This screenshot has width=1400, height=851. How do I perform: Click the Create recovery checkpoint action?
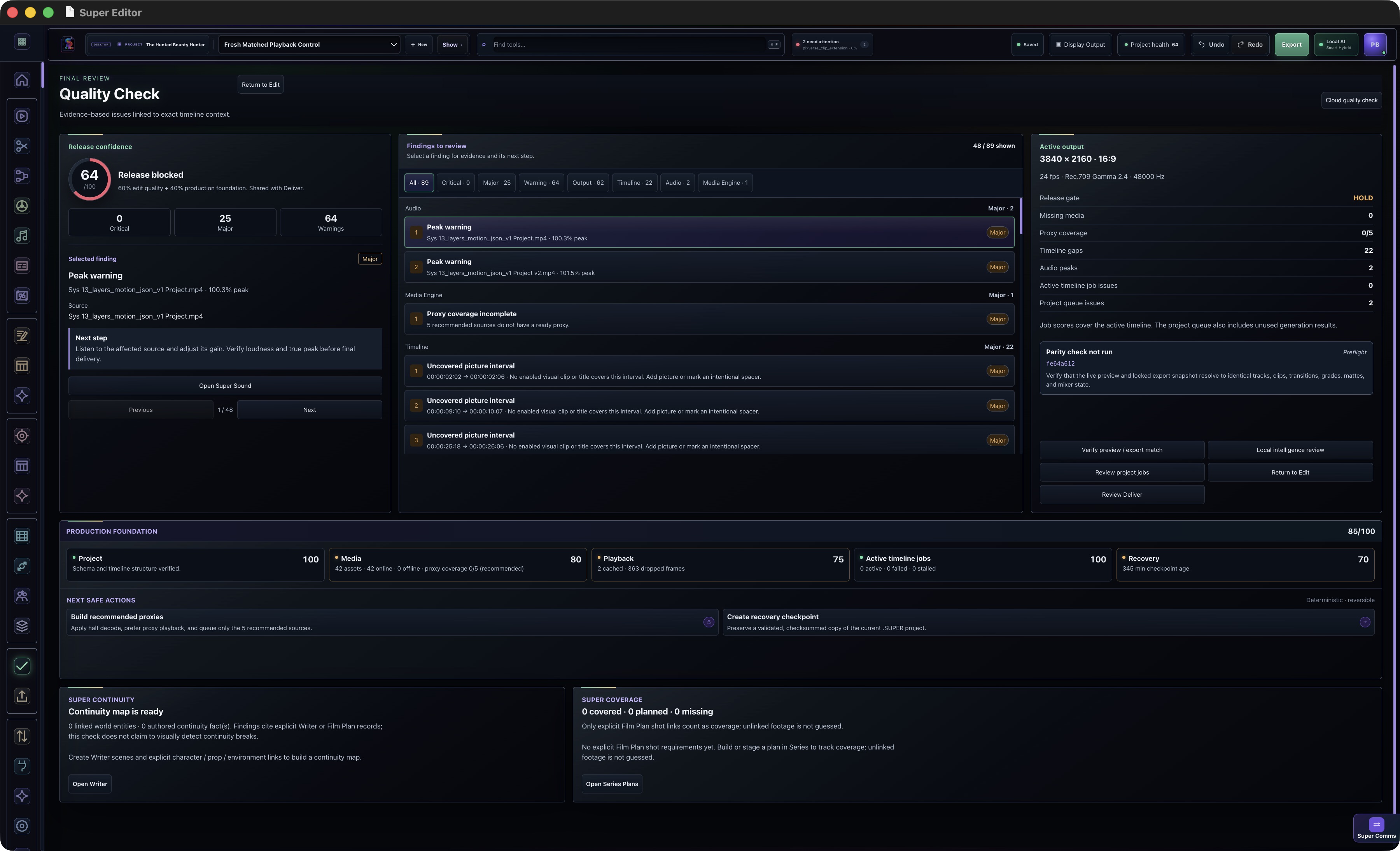click(1048, 622)
